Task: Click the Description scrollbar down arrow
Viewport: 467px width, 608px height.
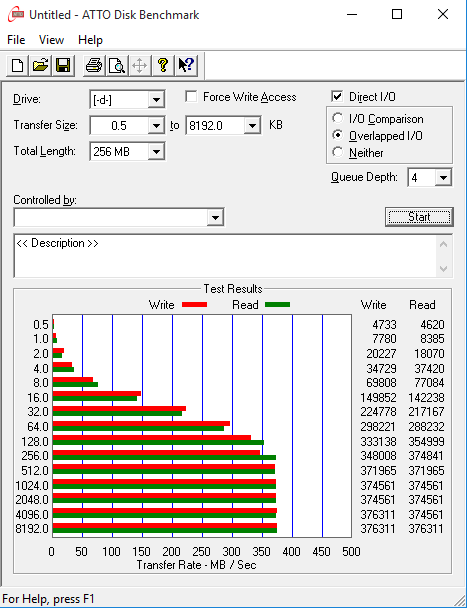Action: coord(444,268)
